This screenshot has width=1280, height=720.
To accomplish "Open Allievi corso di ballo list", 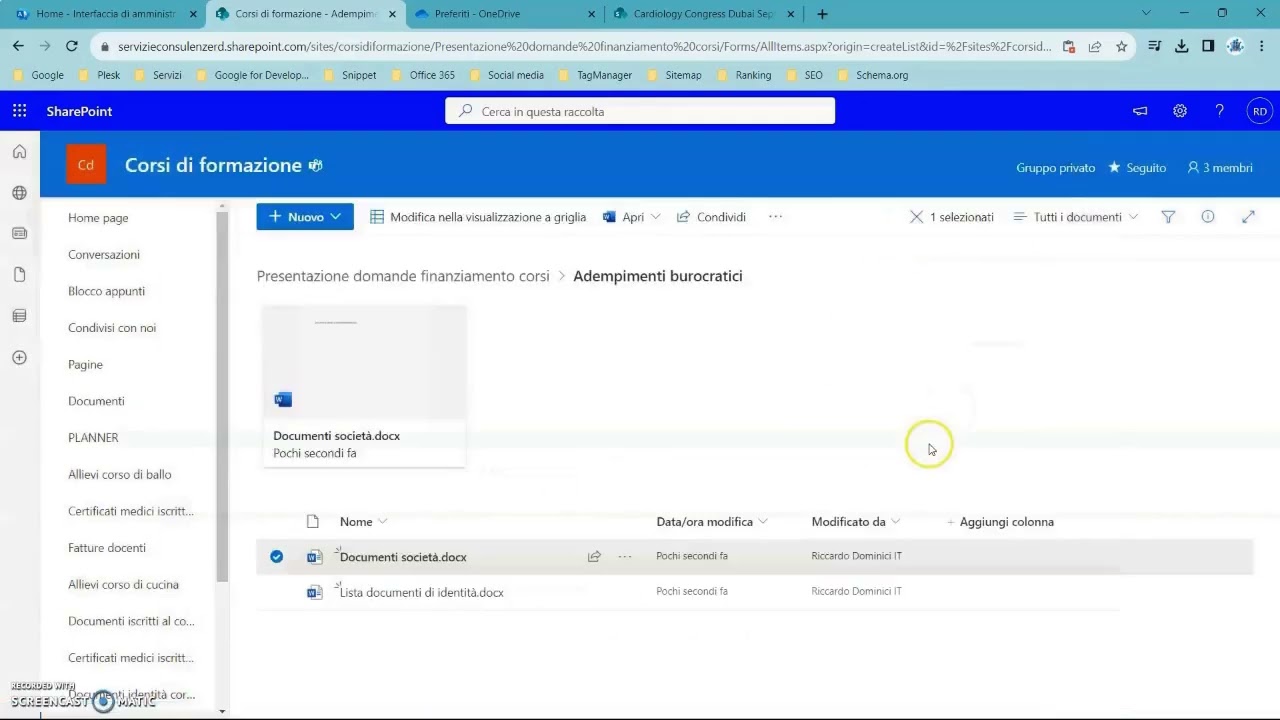I will pyautogui.click(x=120, y=474).
